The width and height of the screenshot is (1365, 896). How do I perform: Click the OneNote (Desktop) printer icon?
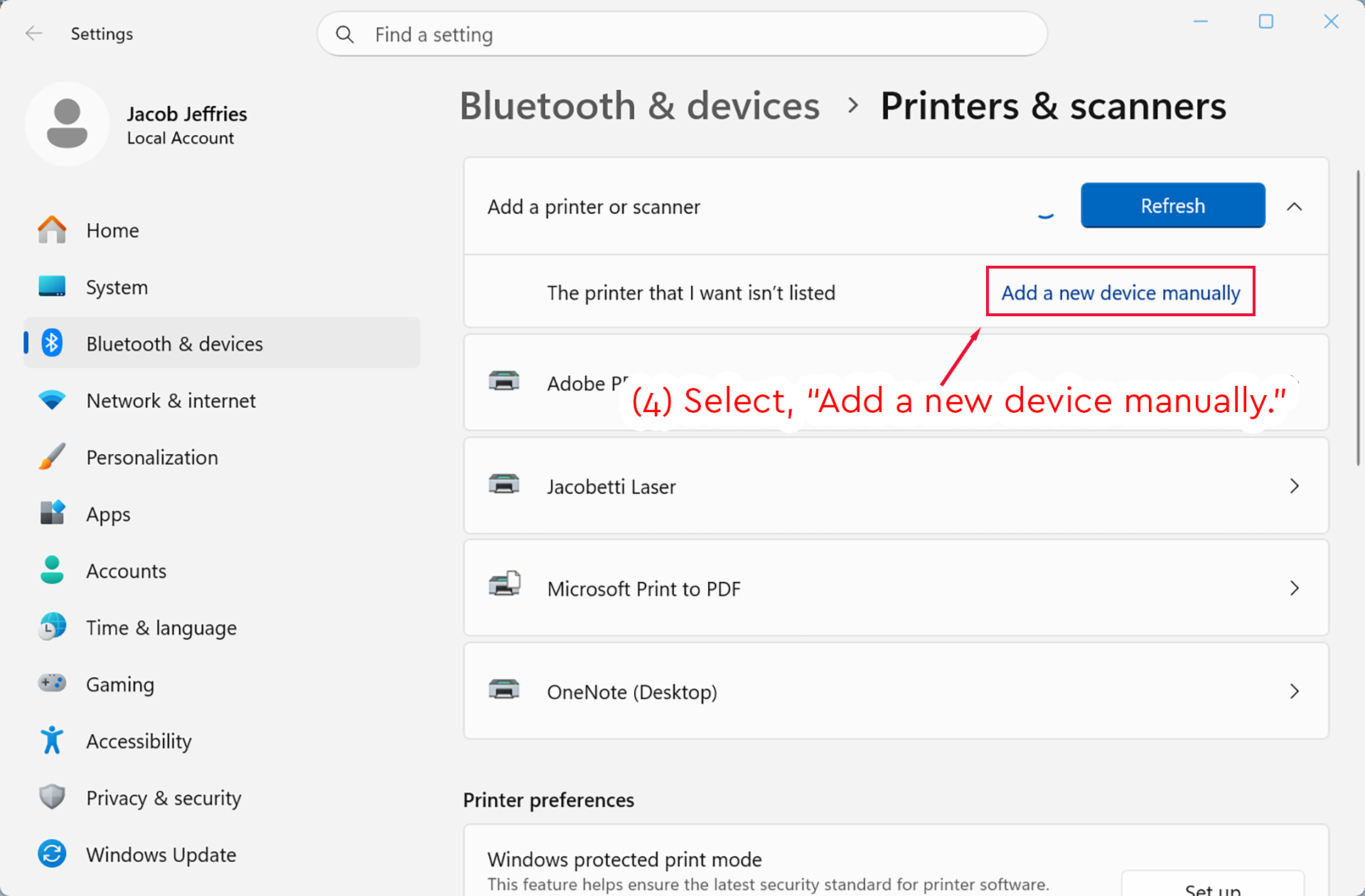point(504,690)
